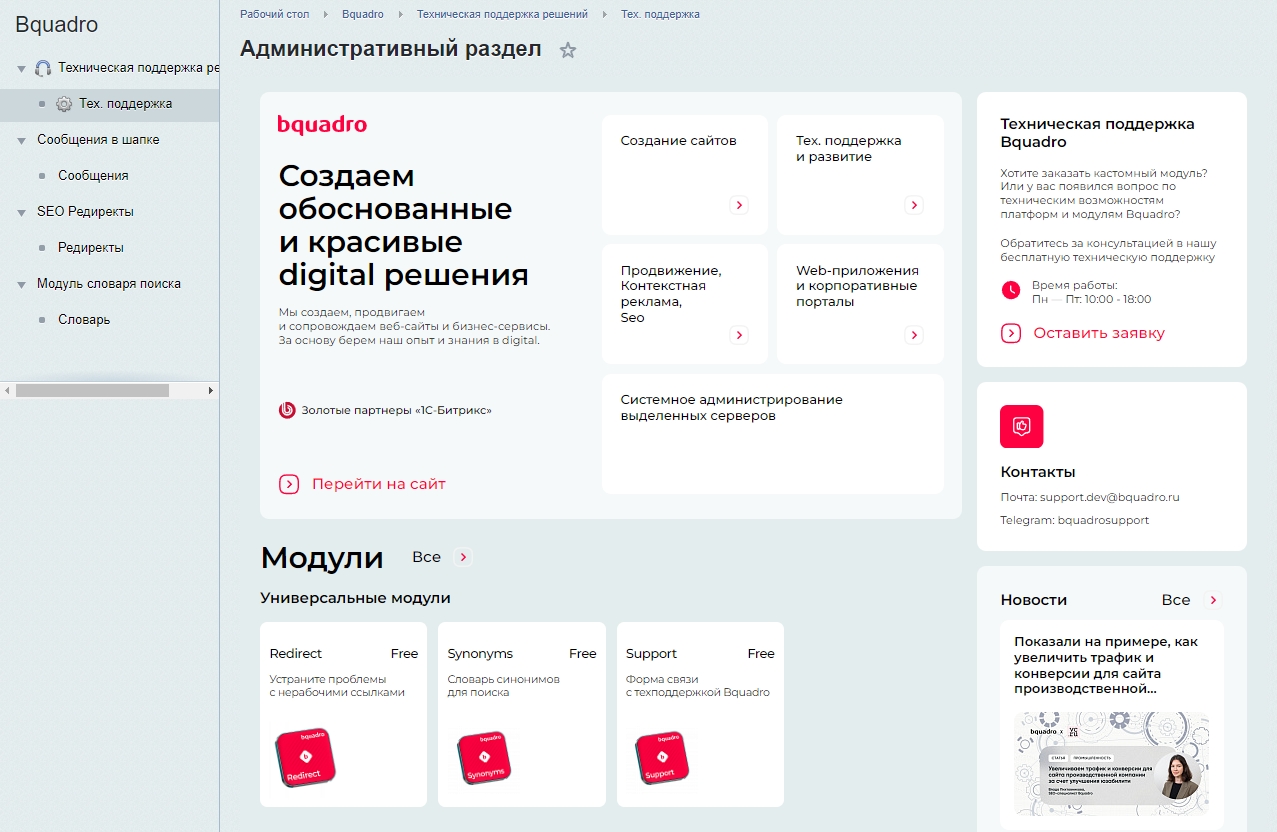Click Оставить заявку link
Viewport: 1277px width, 832px height.
point(1099,333)
